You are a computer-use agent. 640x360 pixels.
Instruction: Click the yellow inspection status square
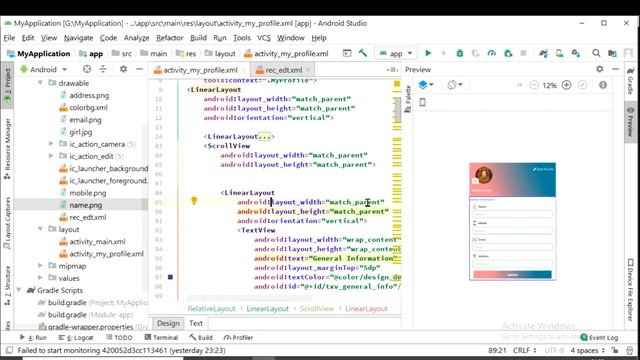(397, 84)
